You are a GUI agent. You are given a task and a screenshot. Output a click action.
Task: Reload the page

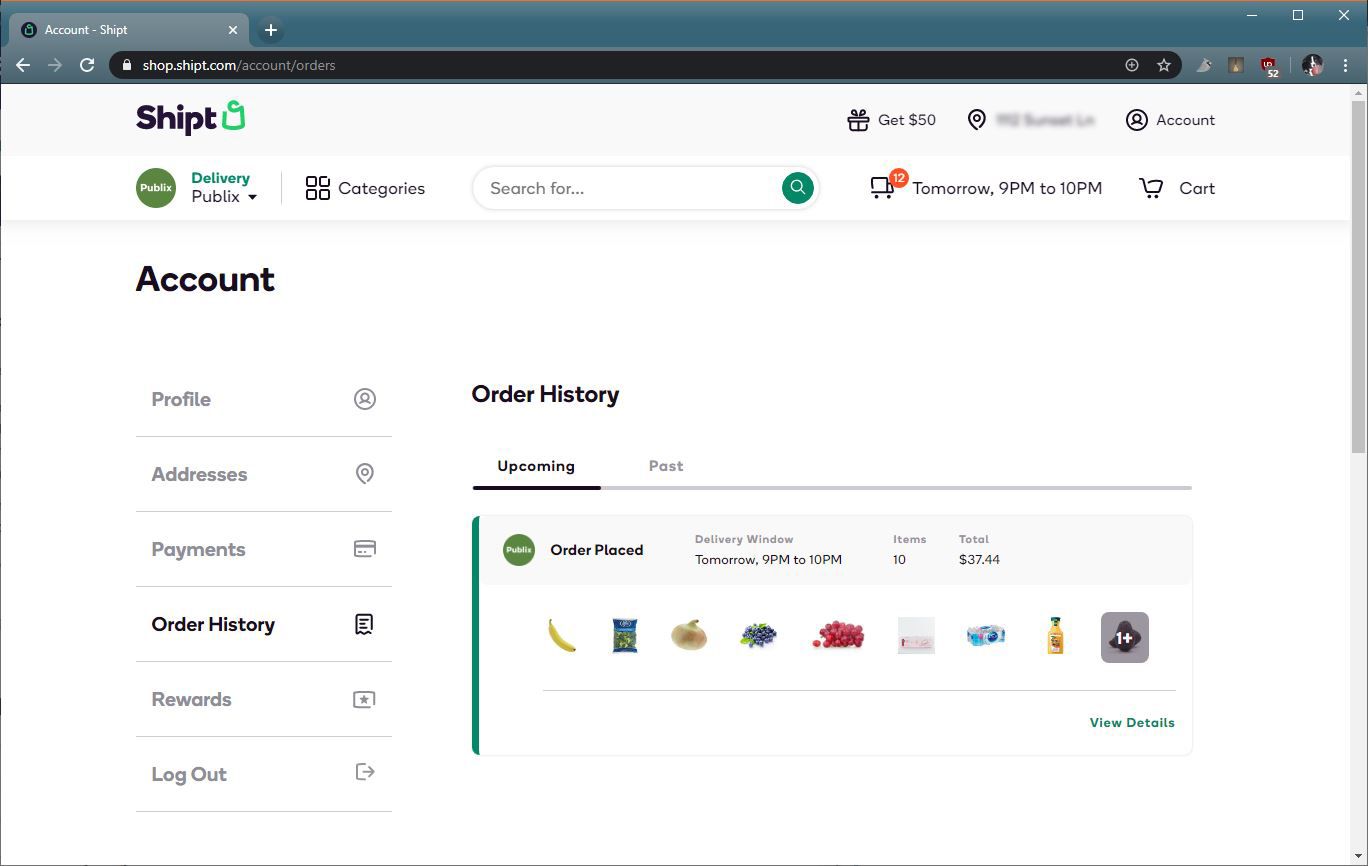87,65
